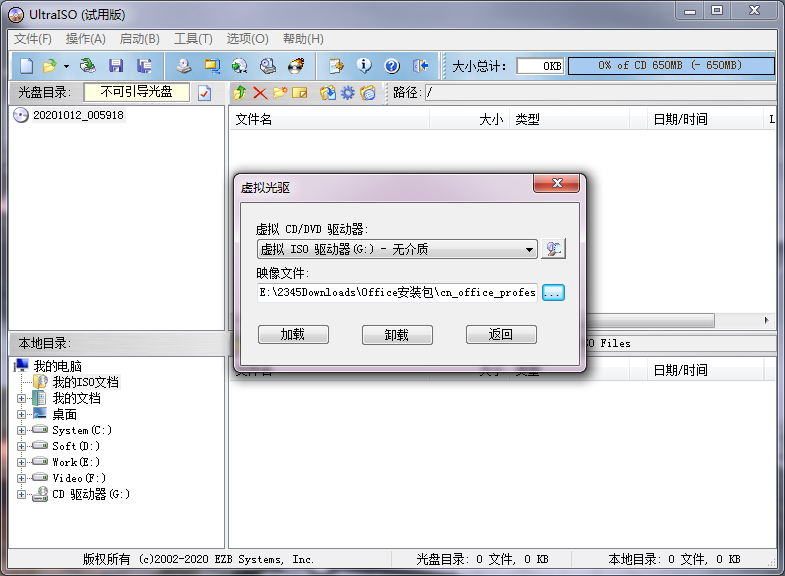Click the disc icon beside 20201012_005918

21,115
